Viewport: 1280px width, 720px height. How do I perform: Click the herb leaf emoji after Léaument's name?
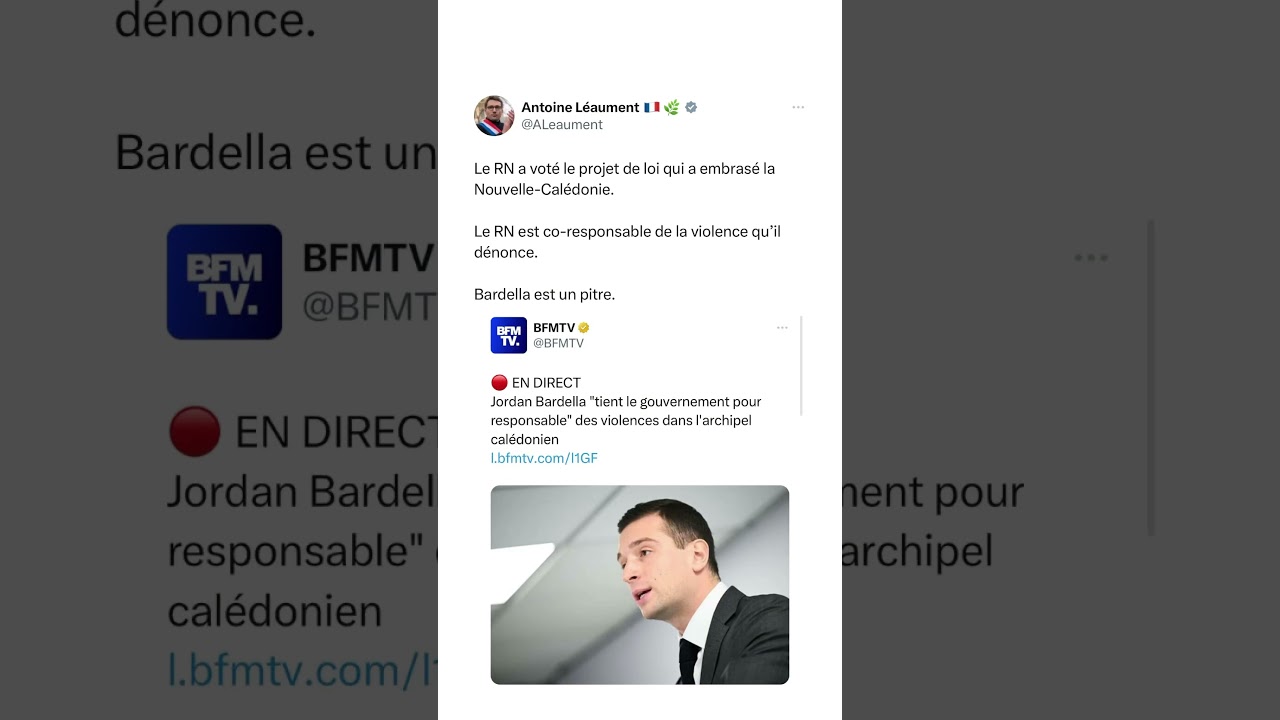click(x=672, y=107)
